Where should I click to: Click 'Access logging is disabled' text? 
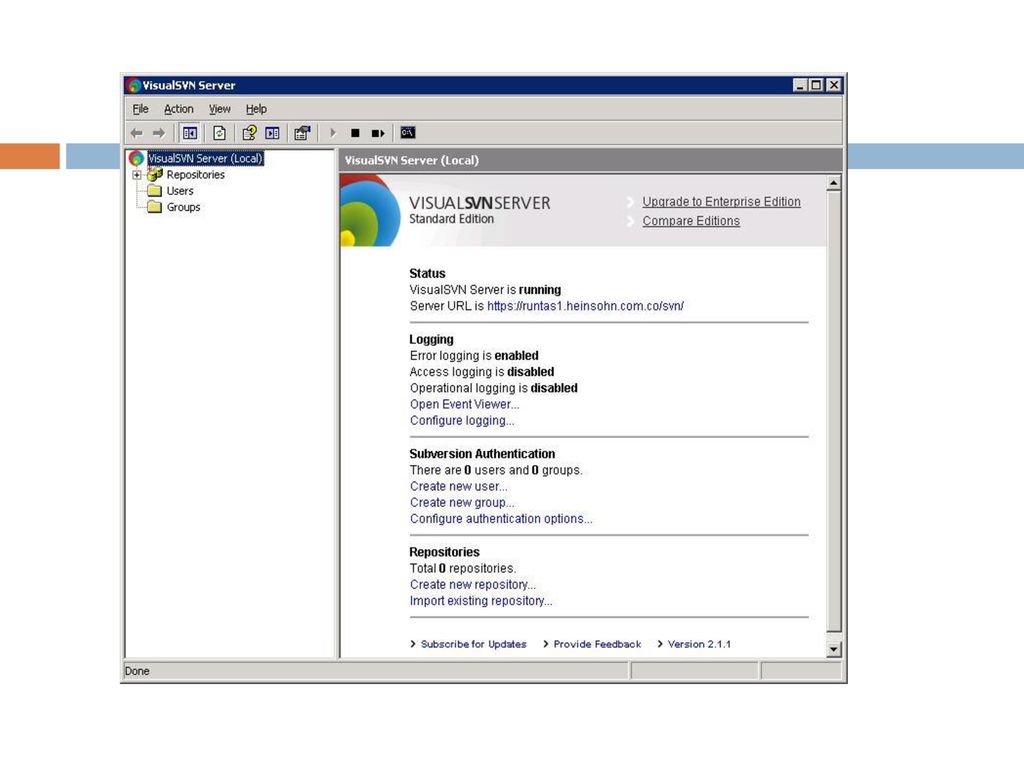482,372
